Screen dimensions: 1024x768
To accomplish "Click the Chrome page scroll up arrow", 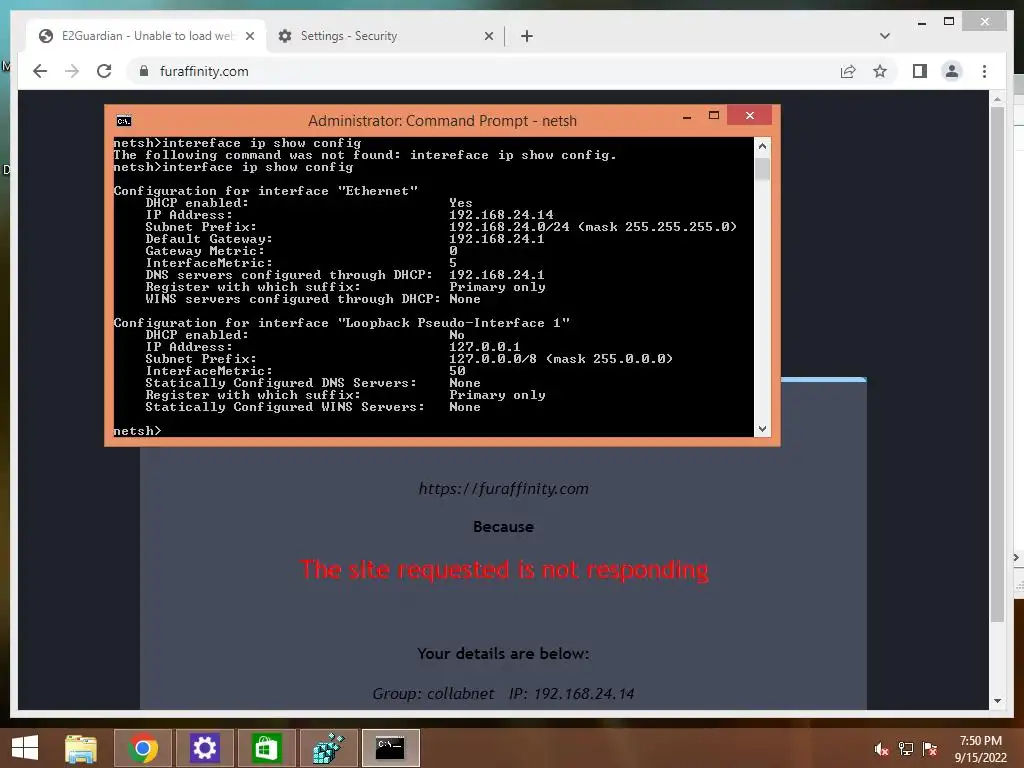I will (x=997, y=99).
